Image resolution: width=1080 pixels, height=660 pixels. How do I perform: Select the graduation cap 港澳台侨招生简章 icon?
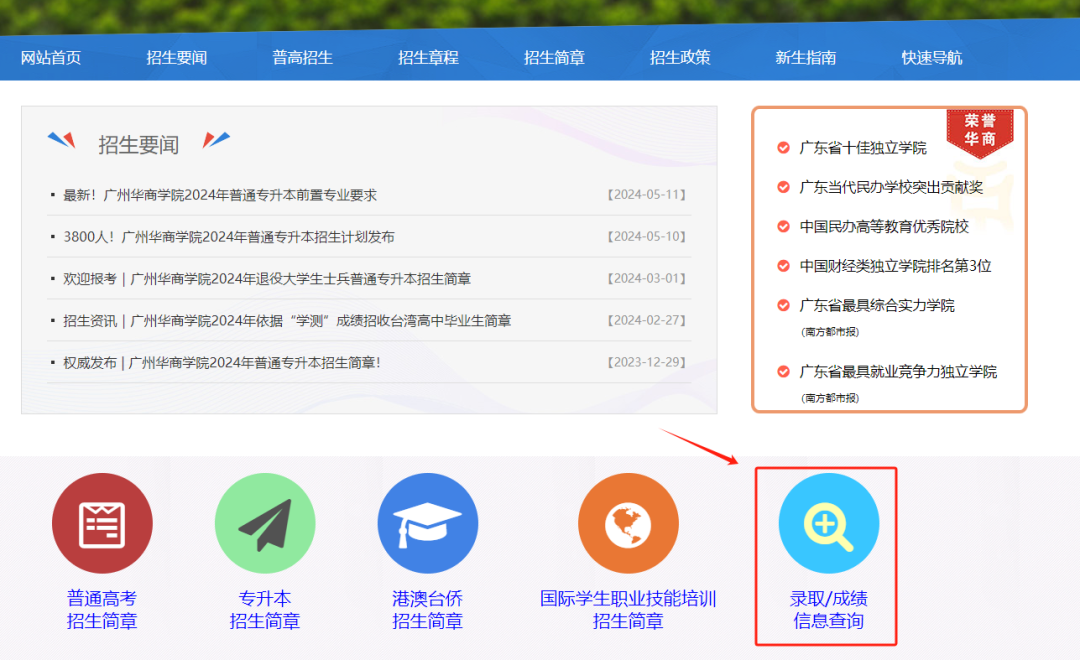(428, 521)
